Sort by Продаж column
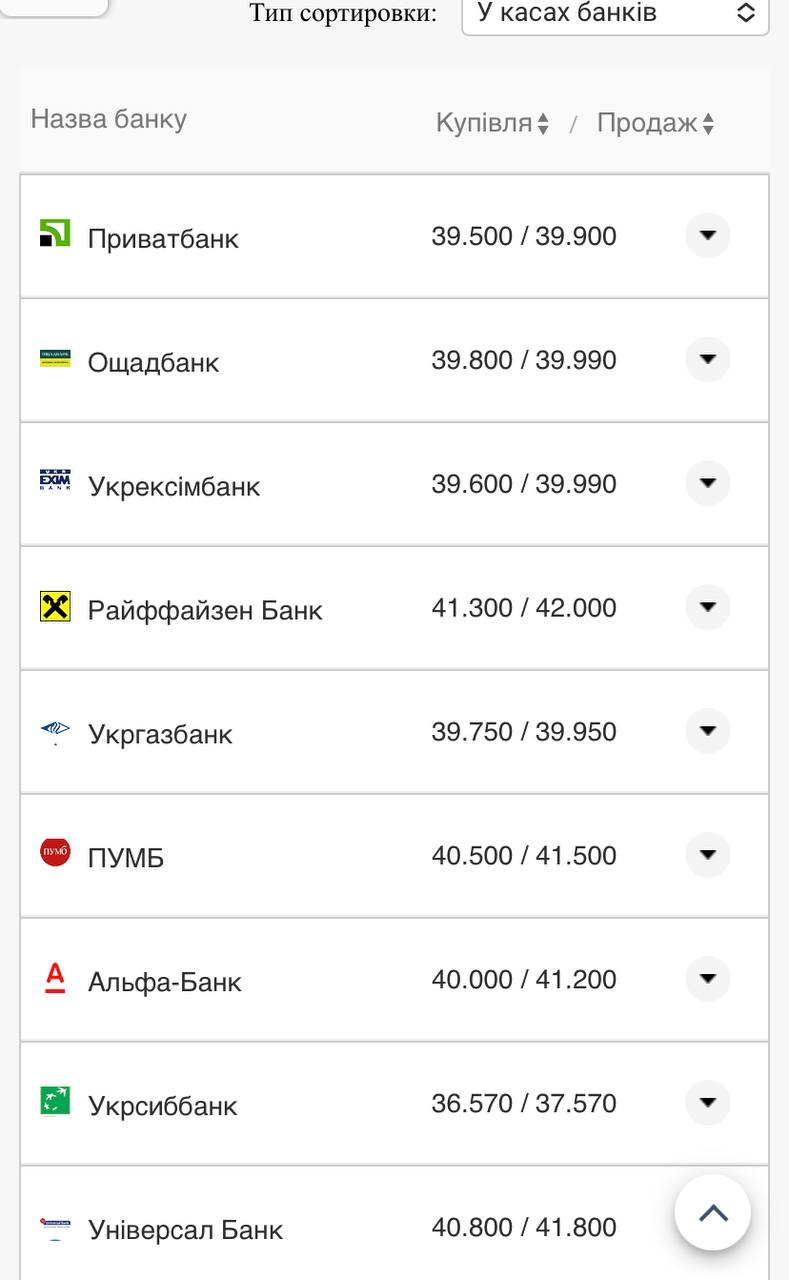 pos(655,124)
